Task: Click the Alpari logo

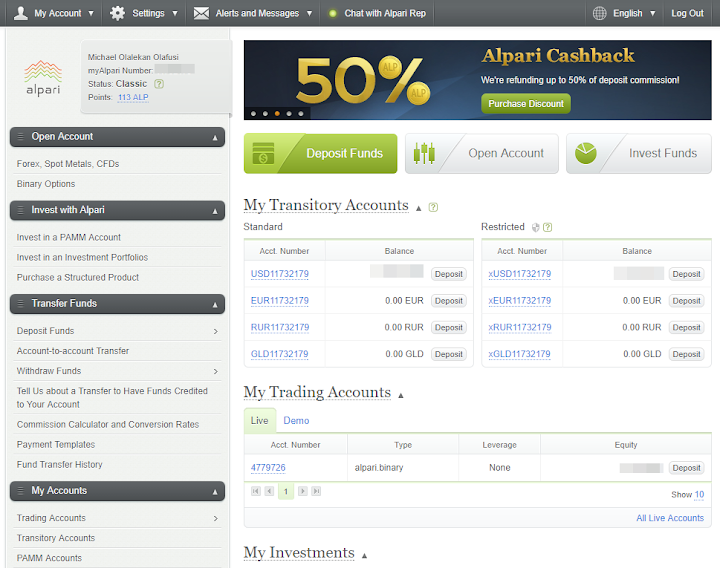Action: pyautogui.click(x=43, y=77)
